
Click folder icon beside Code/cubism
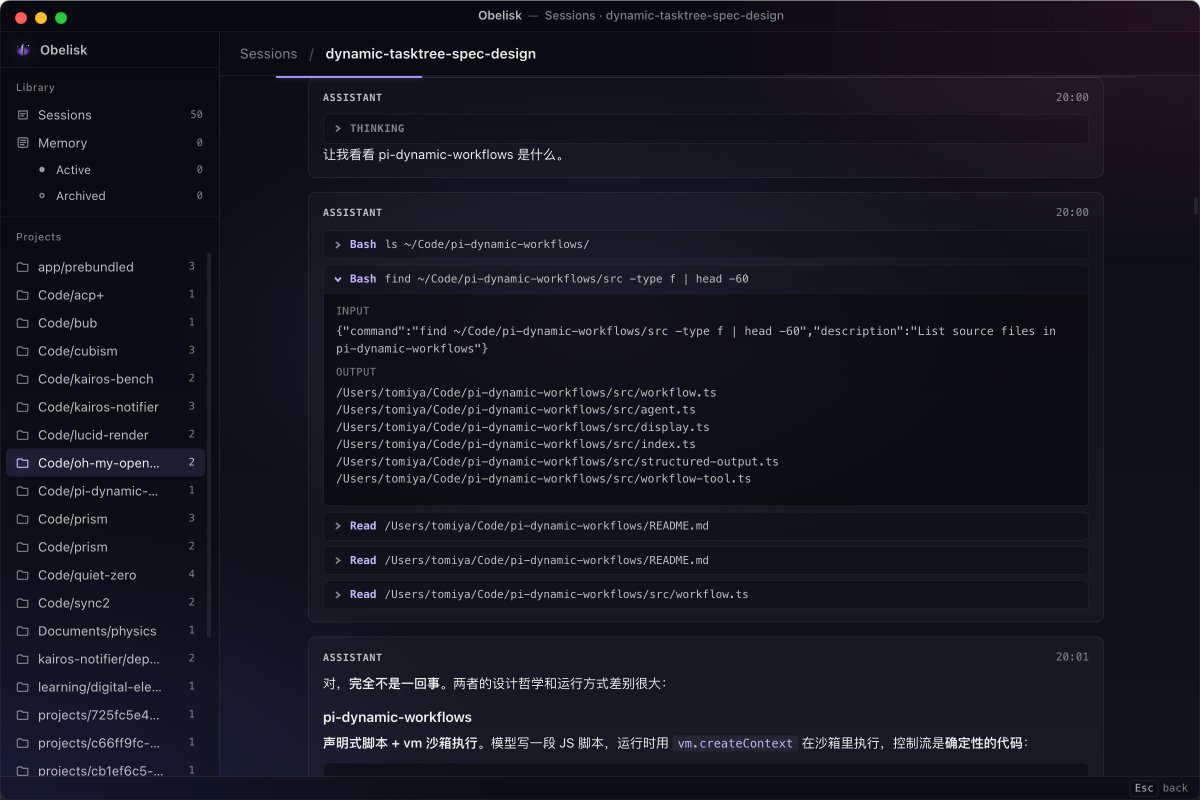tap(23, 351)
